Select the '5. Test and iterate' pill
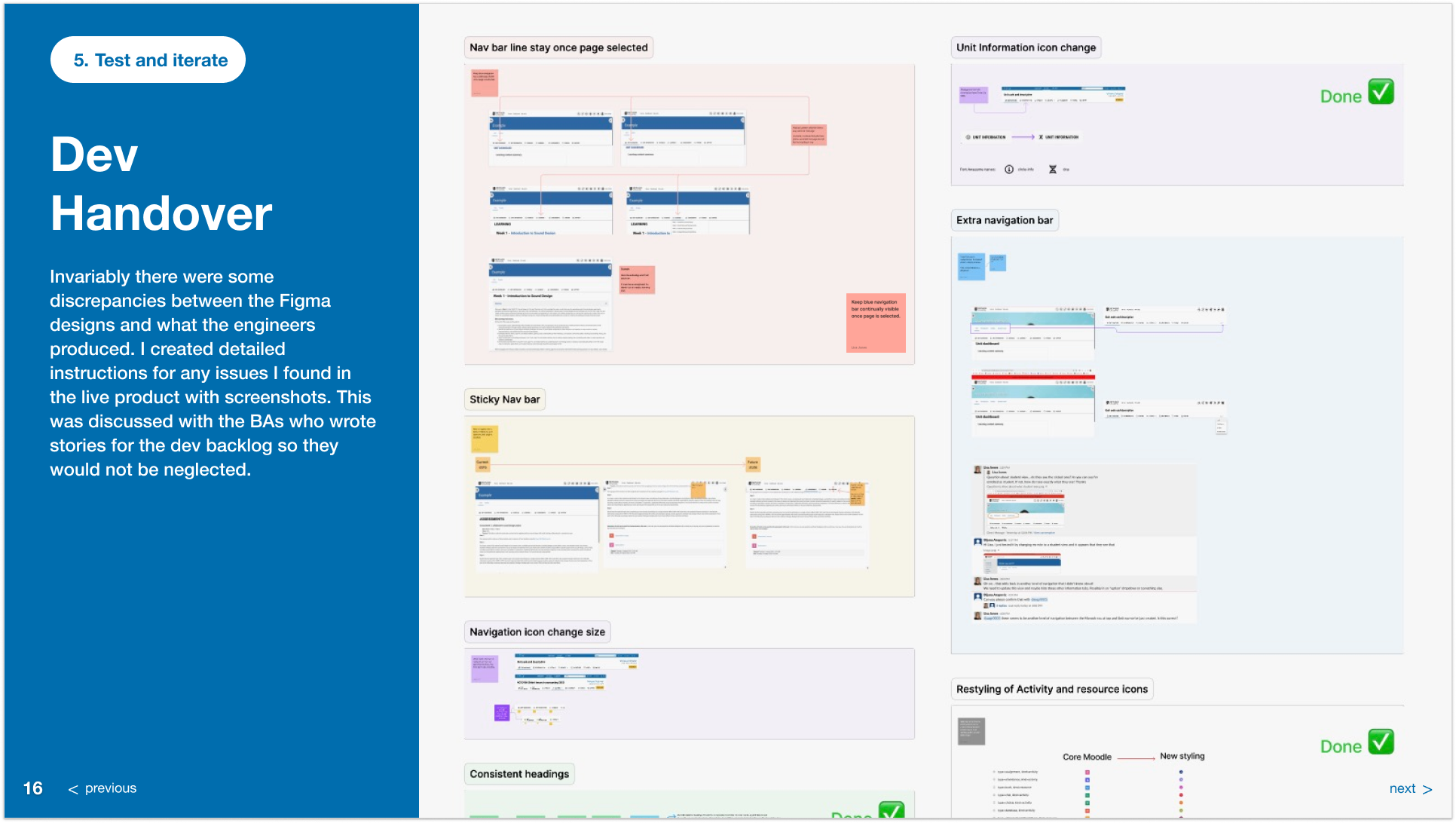This screenshot has width=1456, height=823. click(x=148, y=60)
